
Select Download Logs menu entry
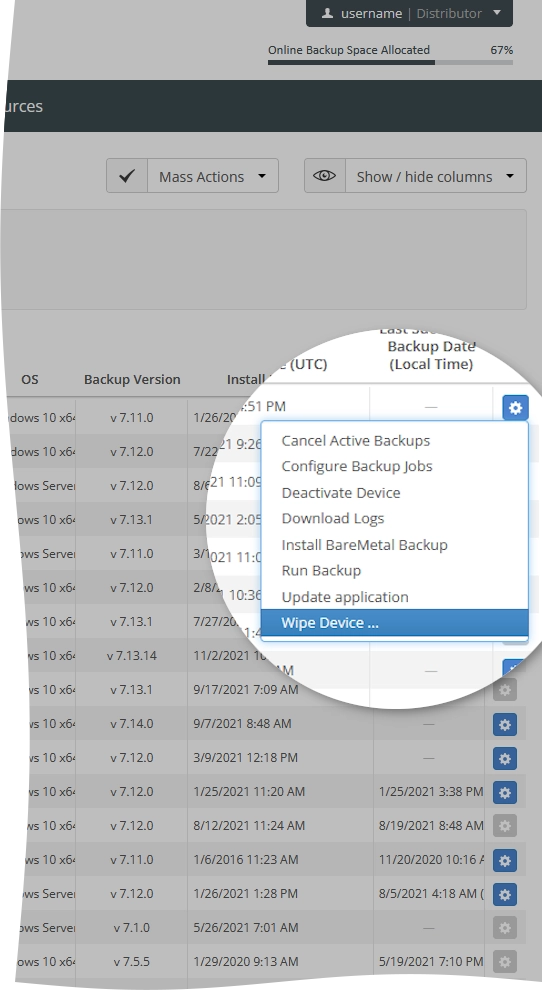(333, 518)
